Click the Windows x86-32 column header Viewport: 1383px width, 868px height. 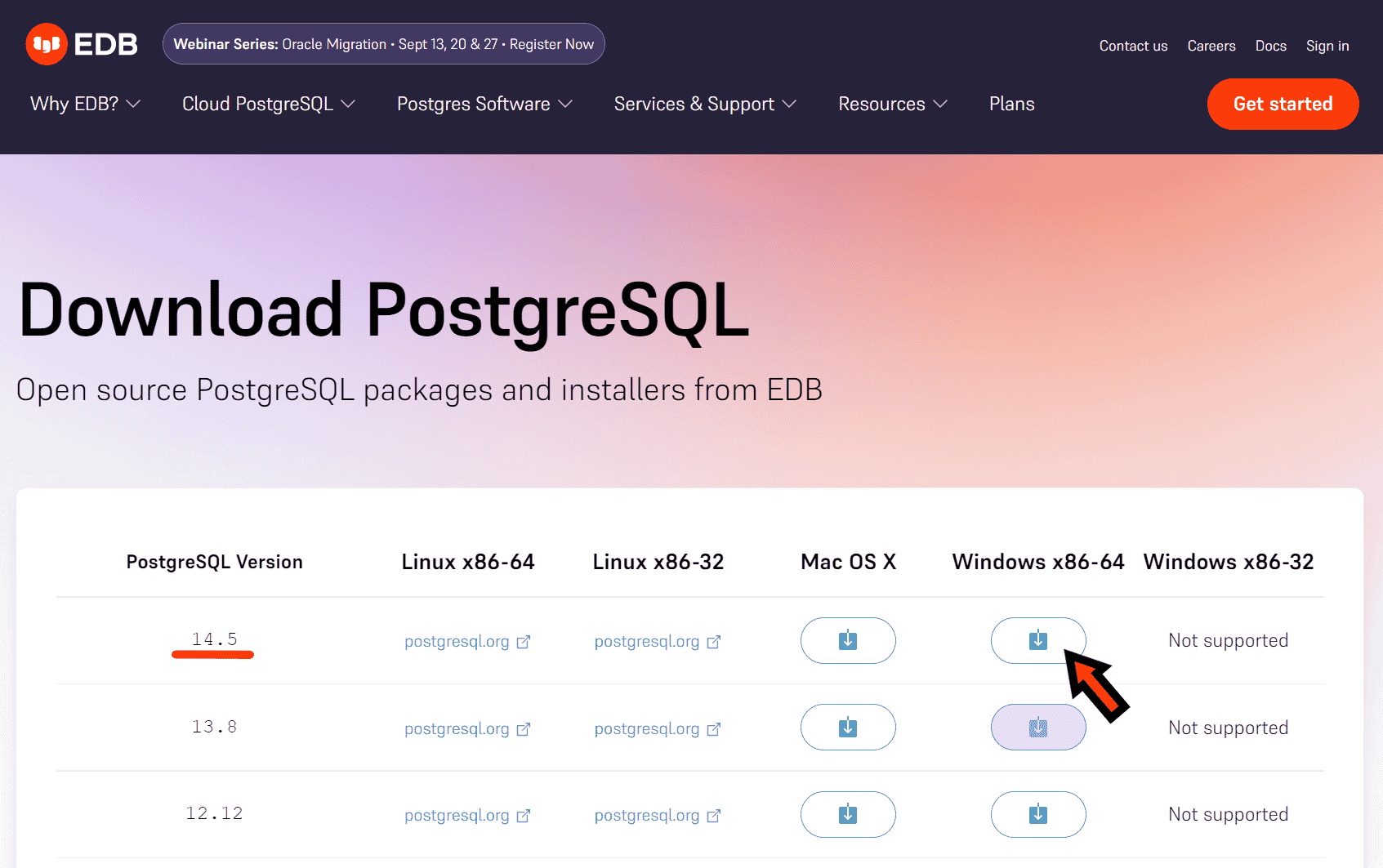(1228, 562)
